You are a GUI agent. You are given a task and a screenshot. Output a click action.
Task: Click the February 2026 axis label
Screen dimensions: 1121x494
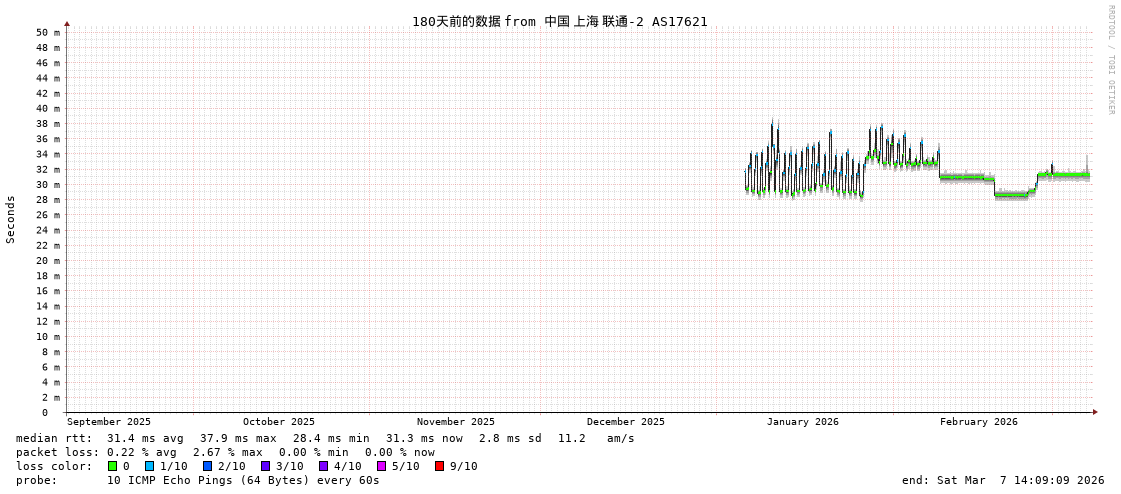pyautogui.click(x=978, y=422)
